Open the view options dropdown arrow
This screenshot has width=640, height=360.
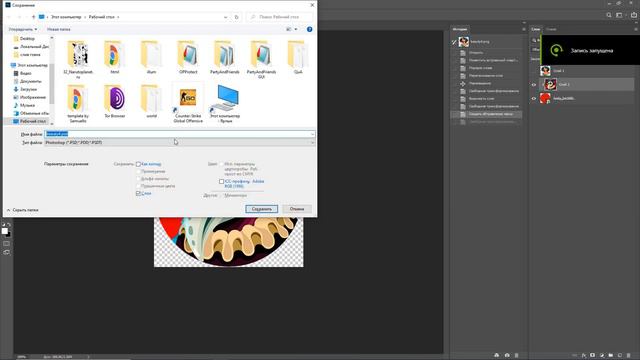click(x=296, y=29)
